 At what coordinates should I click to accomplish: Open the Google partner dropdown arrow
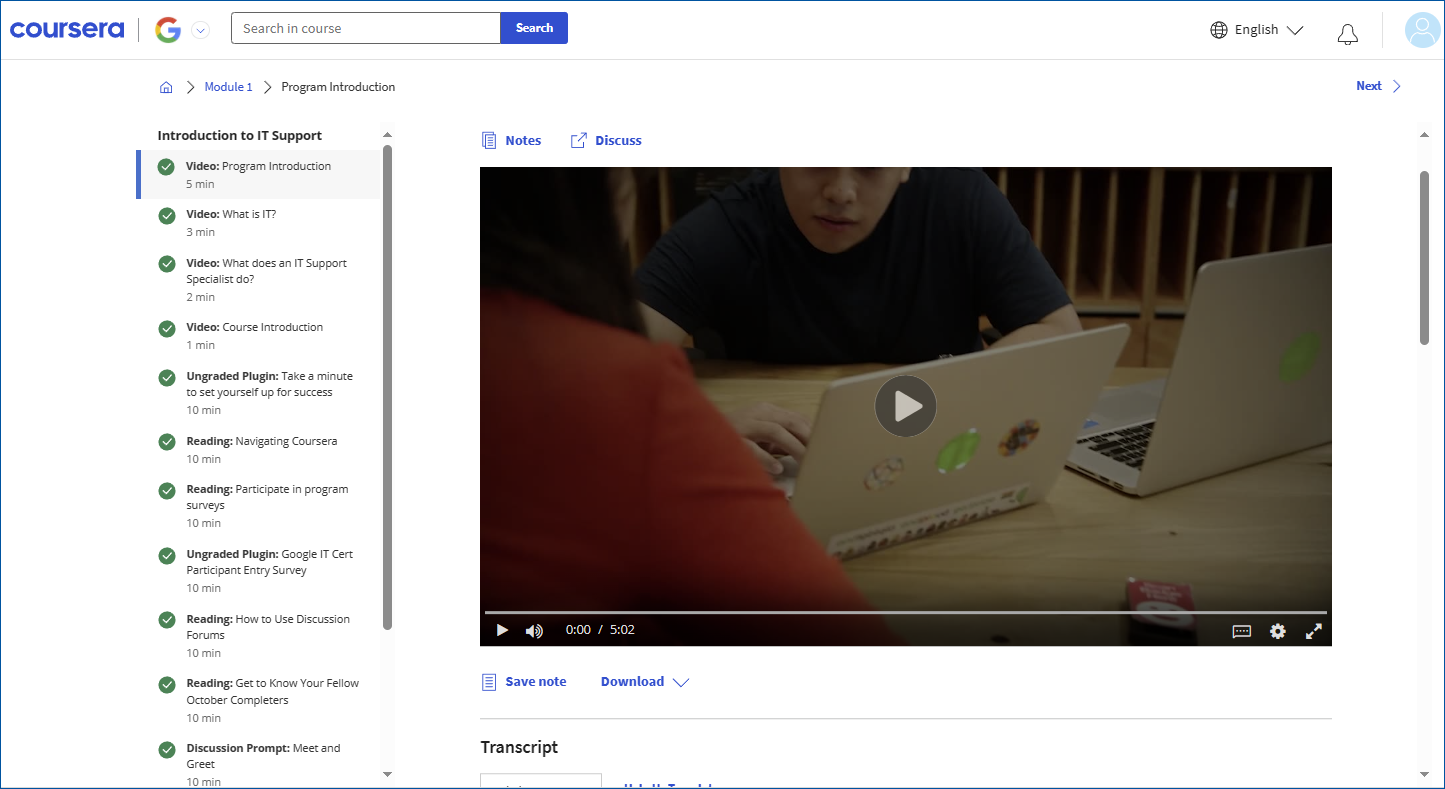(200, 30)
